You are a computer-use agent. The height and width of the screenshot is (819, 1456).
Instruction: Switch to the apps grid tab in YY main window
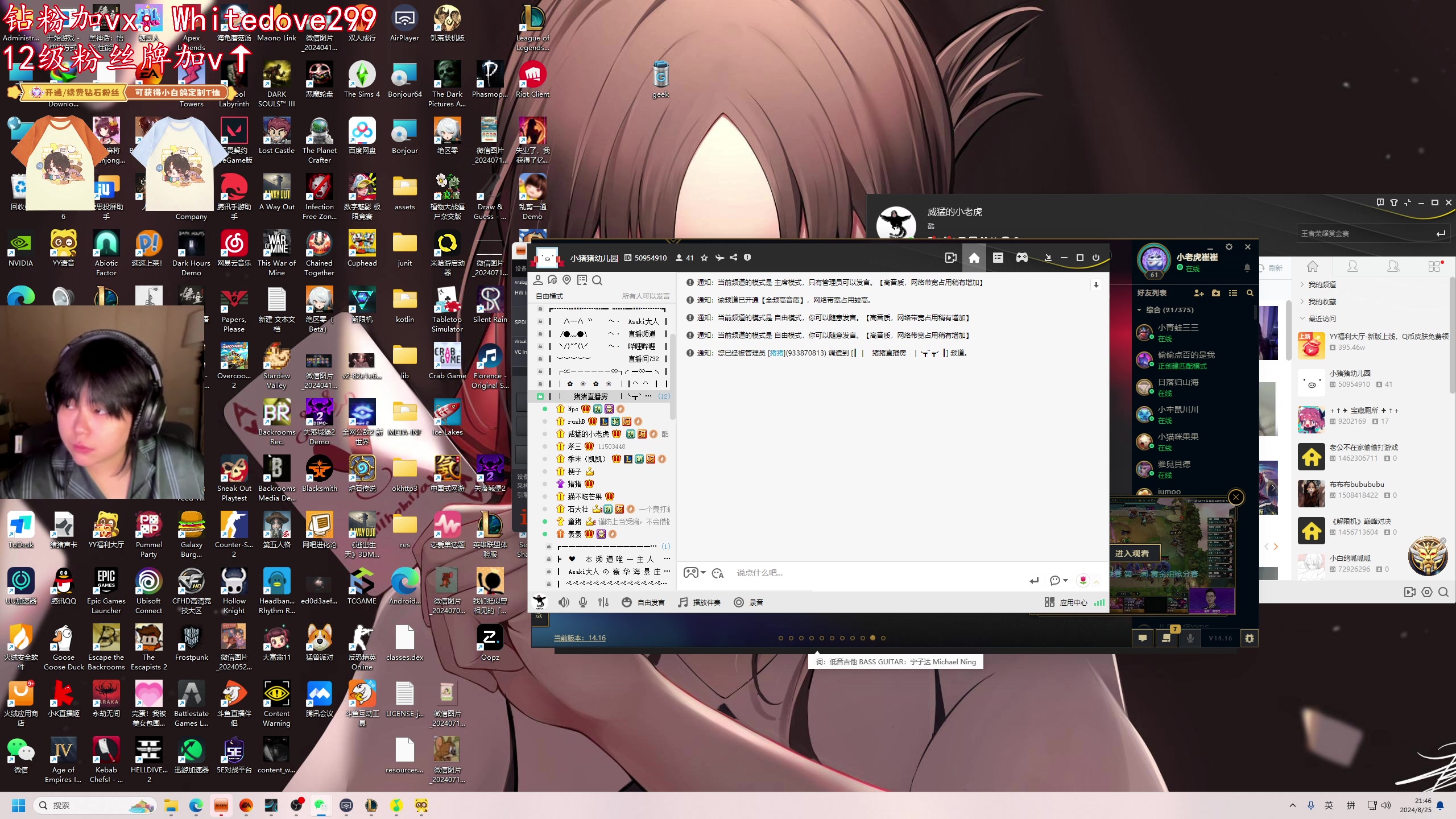[x=1434, y=266]
